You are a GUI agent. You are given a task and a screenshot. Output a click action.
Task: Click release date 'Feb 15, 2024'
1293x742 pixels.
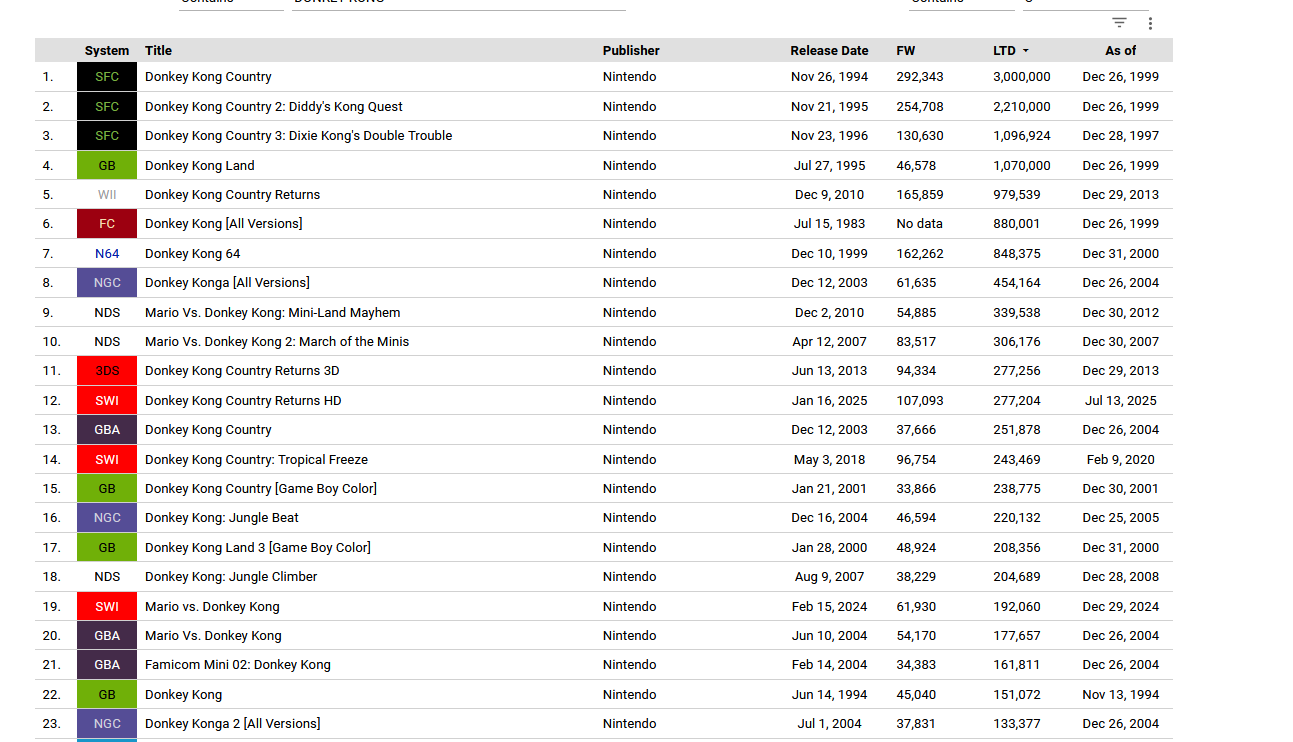(829, 607)
